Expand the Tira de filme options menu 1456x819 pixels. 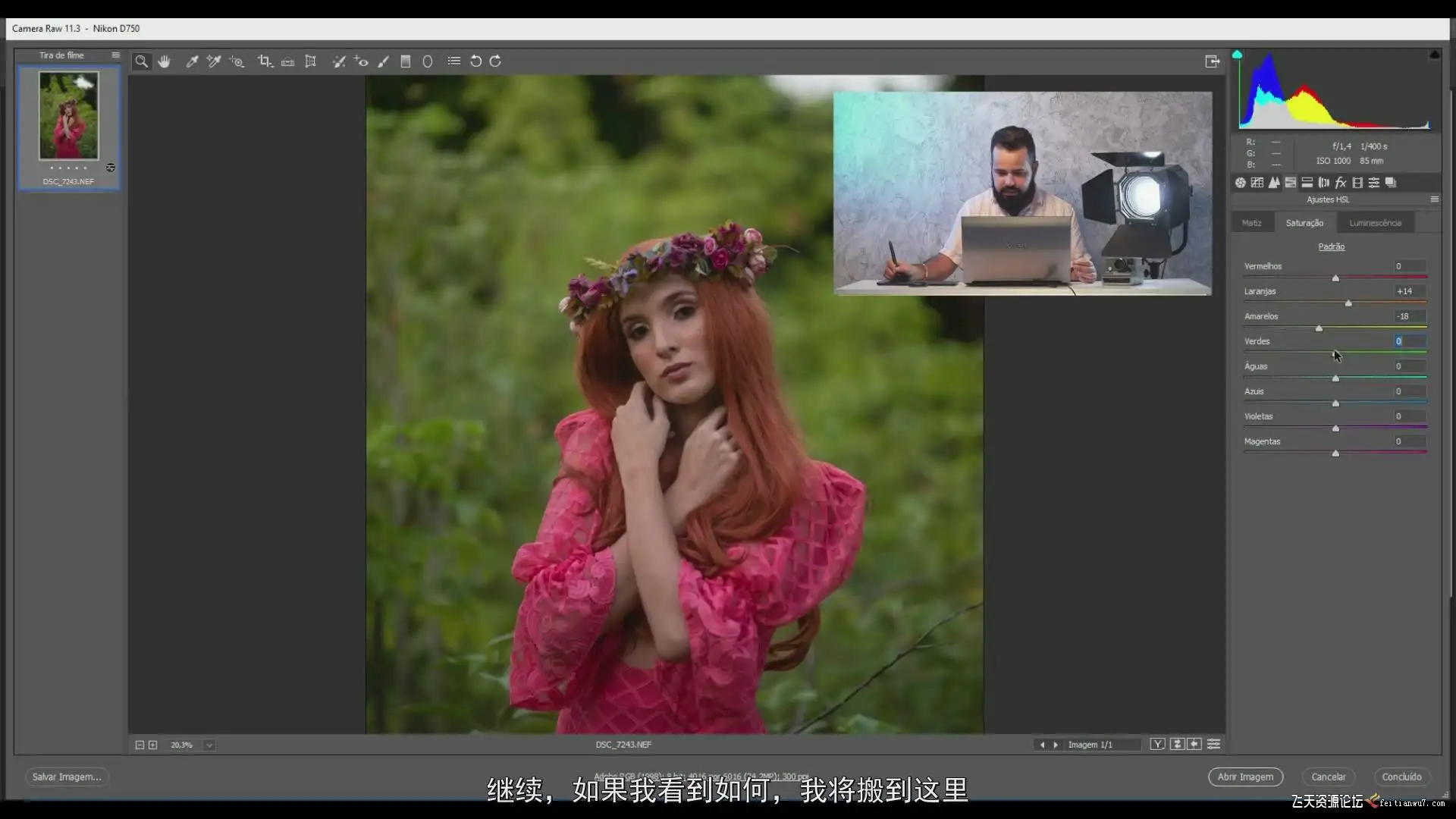[x=115, y=55]
